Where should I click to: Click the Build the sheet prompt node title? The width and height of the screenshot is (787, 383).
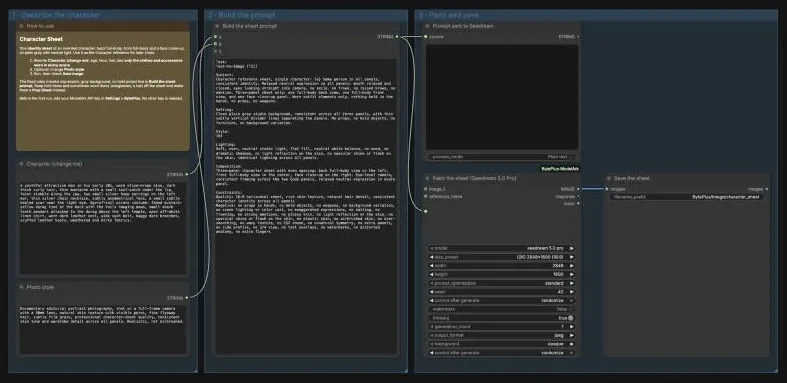point(249,26)
